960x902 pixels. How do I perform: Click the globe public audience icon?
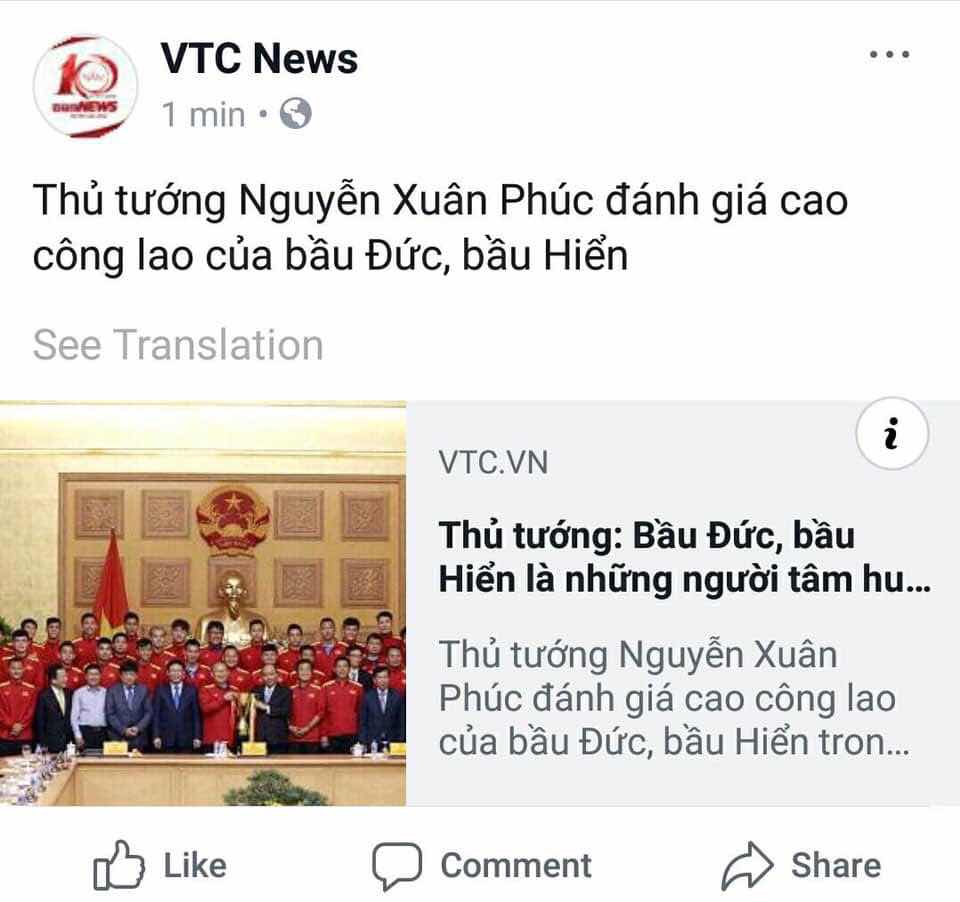click(x=296, y=113)
